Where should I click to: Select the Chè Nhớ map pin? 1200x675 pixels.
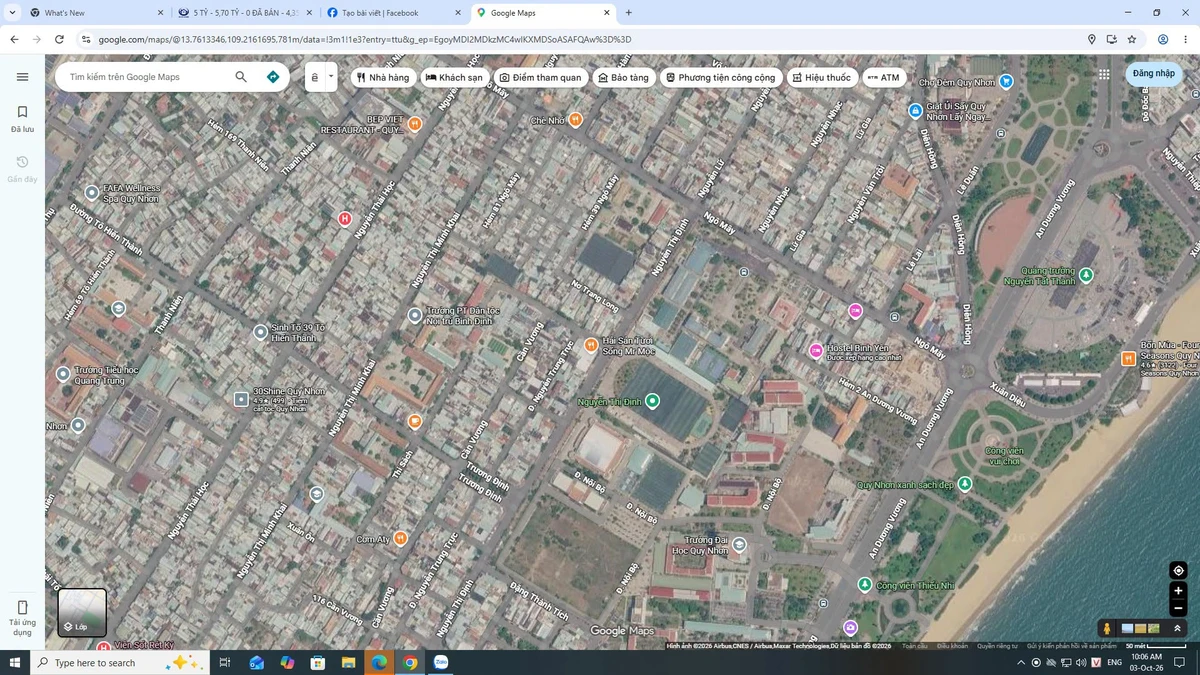(575, 120)
